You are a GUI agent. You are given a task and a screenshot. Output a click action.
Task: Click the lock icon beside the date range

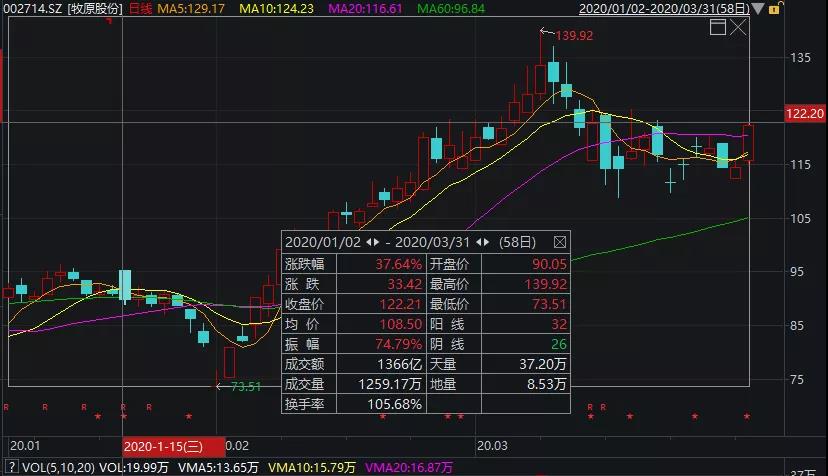(x=775, y=8)
